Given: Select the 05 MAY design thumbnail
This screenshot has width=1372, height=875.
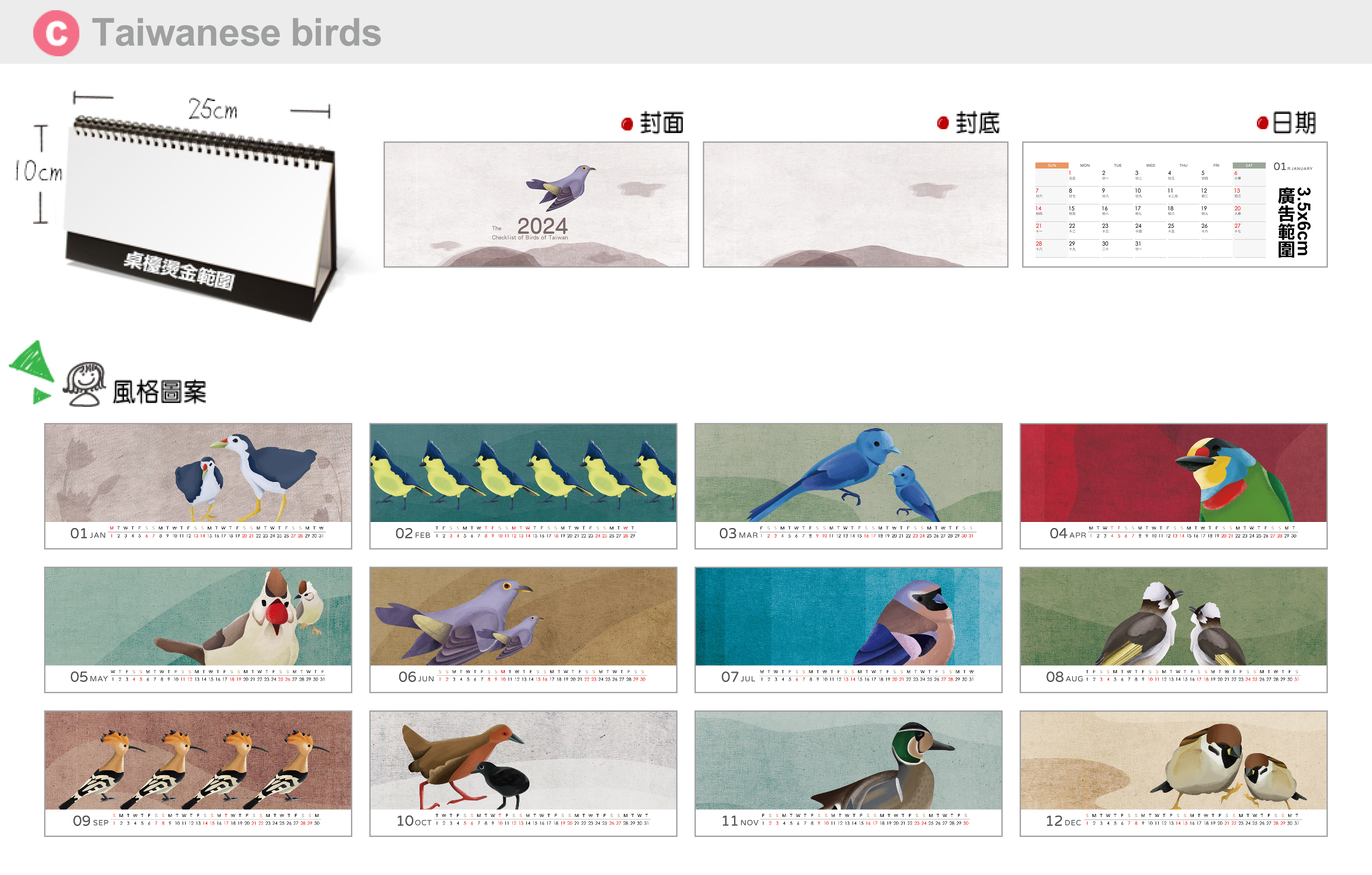Looking at the screenshot, I should (x=198, y=629).
